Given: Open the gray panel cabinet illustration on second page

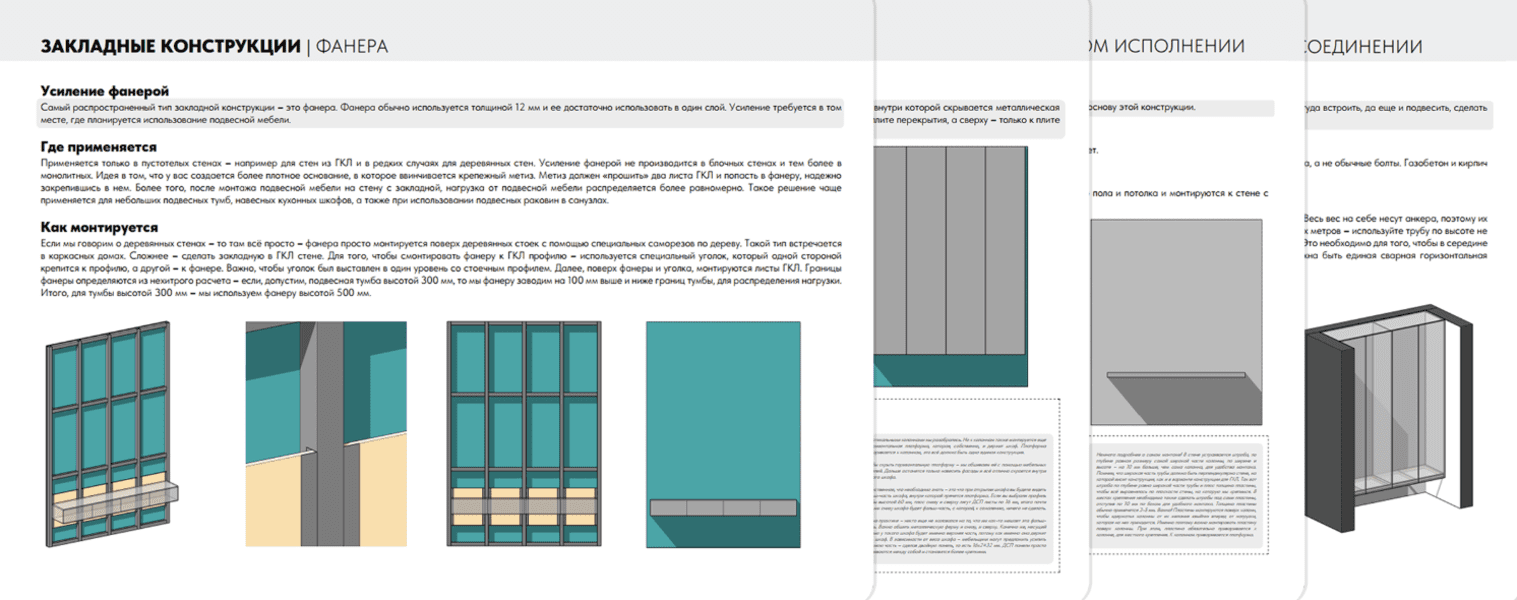Looking at the screenshot, I should click(952, 267).
